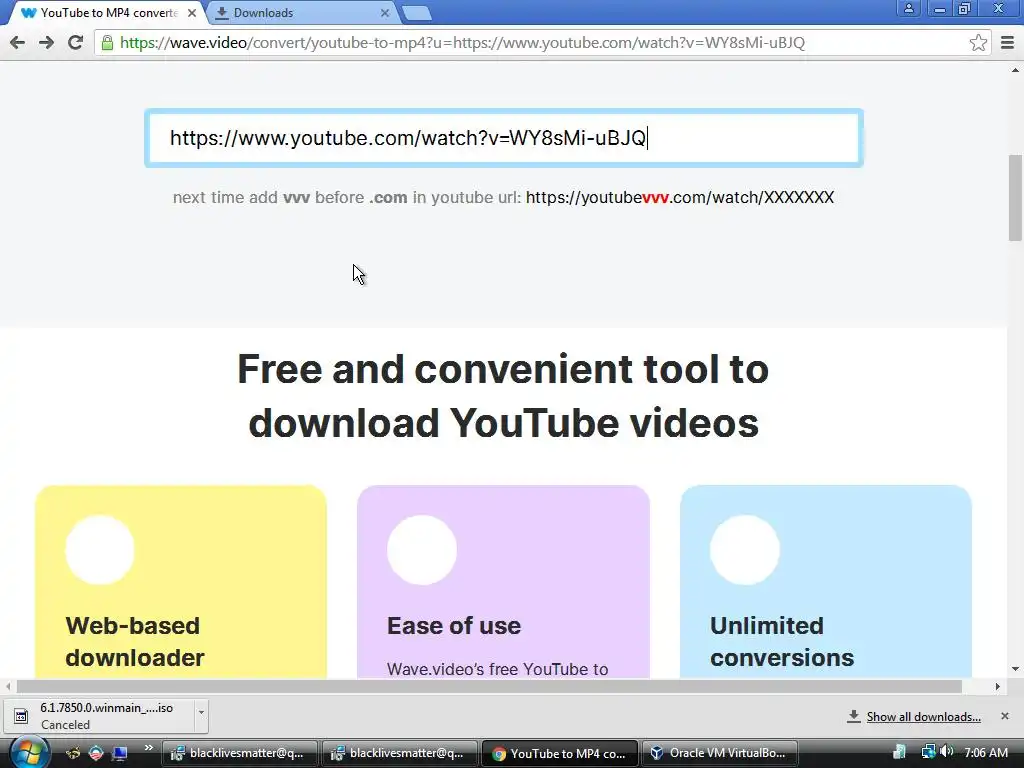Click the horizontal scrollbar right arrow
The image size is (1024, 768).
click(997, 686)
